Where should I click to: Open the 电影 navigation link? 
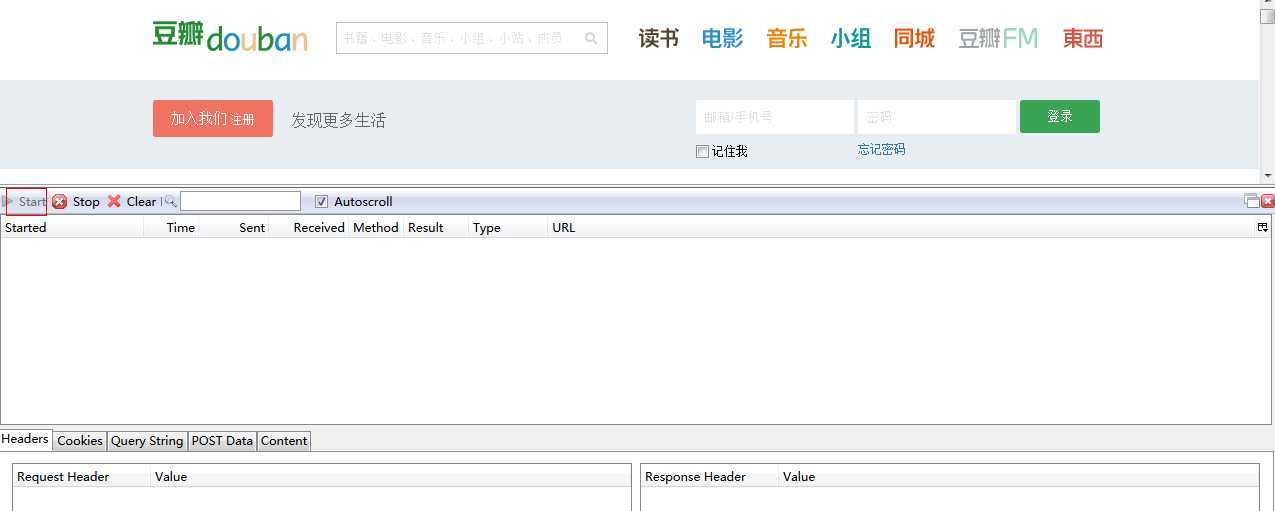(723, 38)
